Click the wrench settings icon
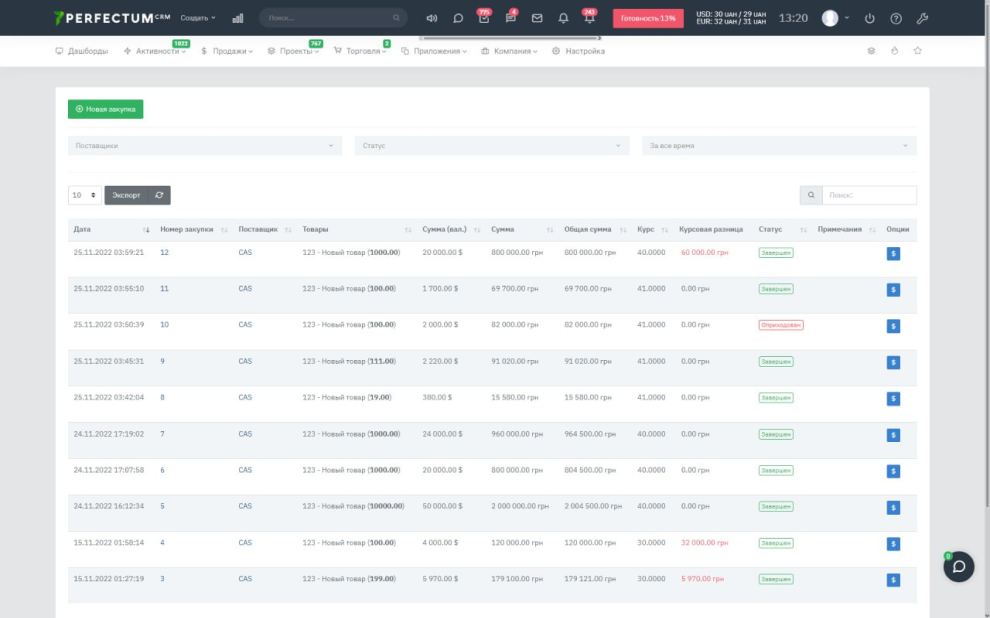 pyautogui.click(x=922, y=18)
